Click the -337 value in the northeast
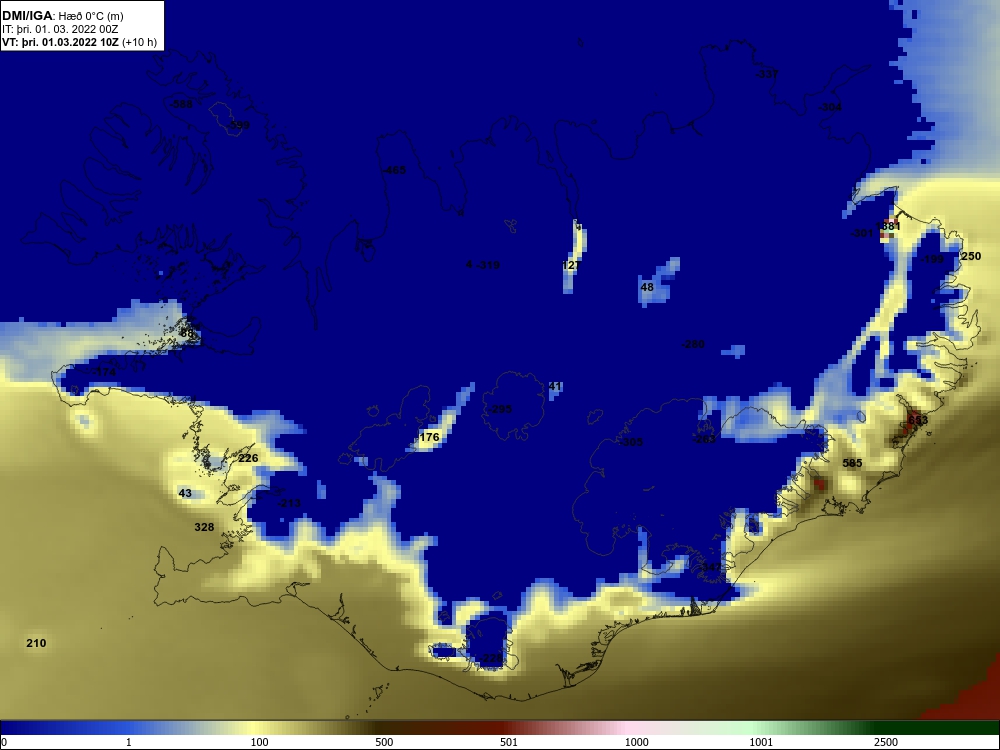Screen dimensions: 1000x750 (767, 75)
